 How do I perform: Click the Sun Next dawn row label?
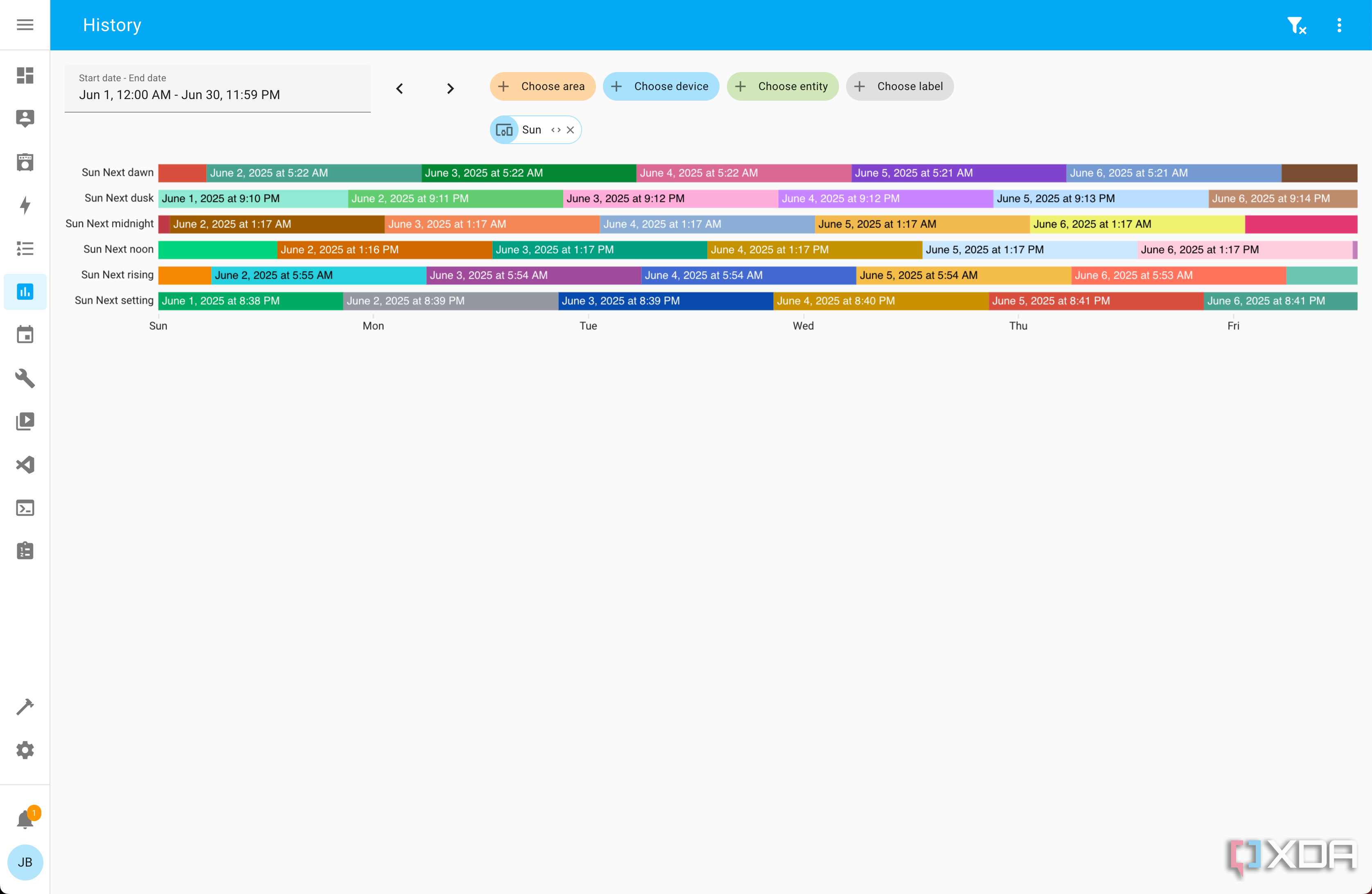117,172
